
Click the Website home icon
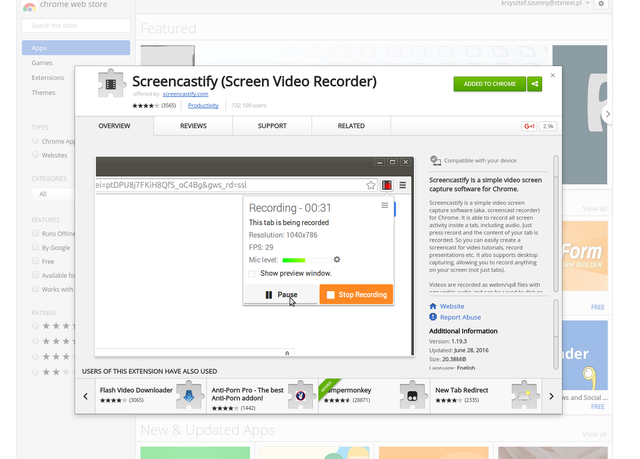(x=433, y=306)
